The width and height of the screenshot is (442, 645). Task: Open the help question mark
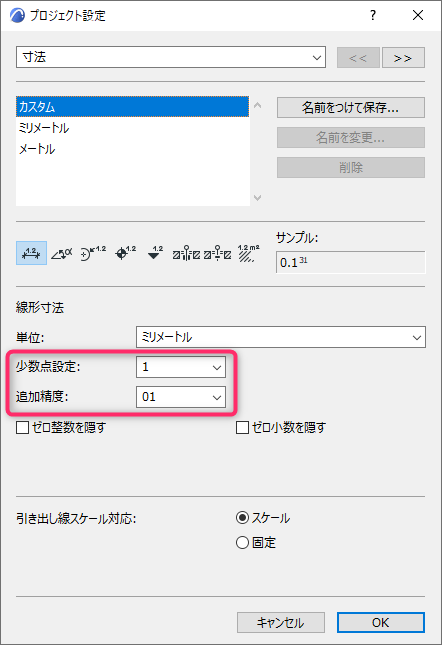coord(373,16)
